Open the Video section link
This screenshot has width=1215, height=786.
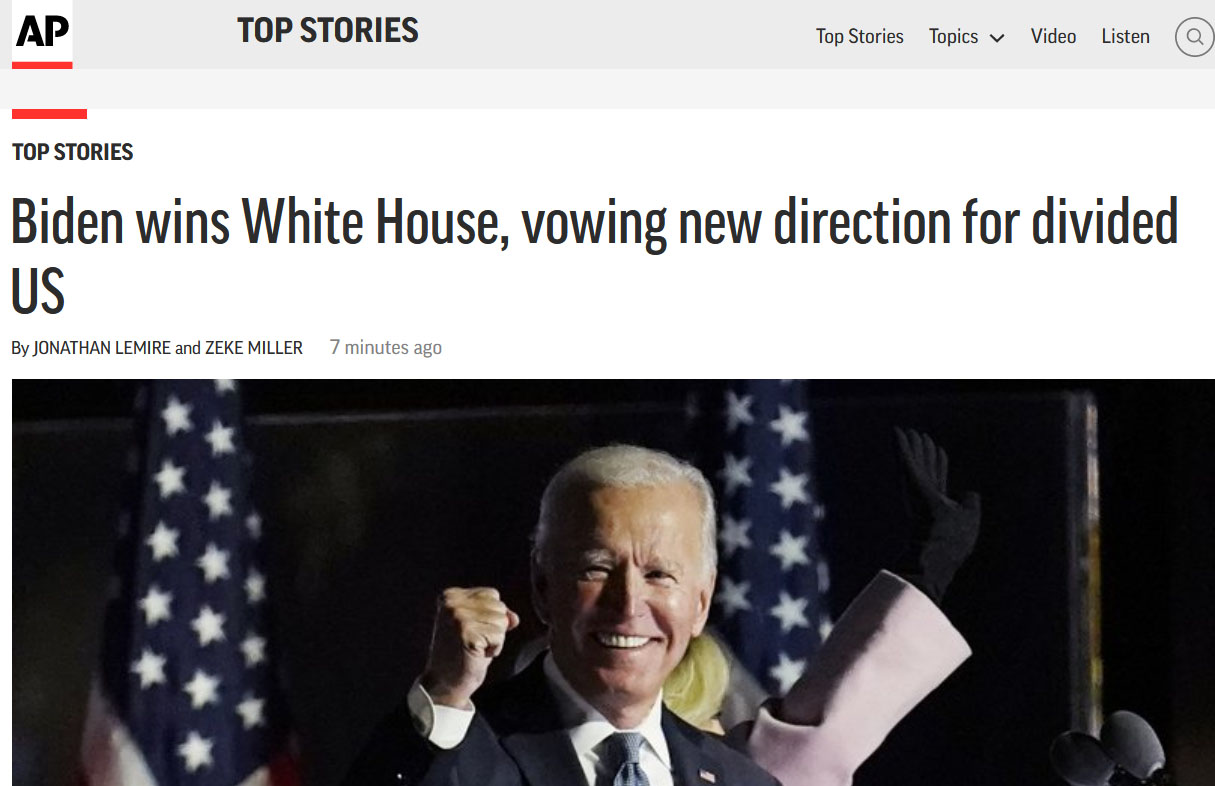1053,37
